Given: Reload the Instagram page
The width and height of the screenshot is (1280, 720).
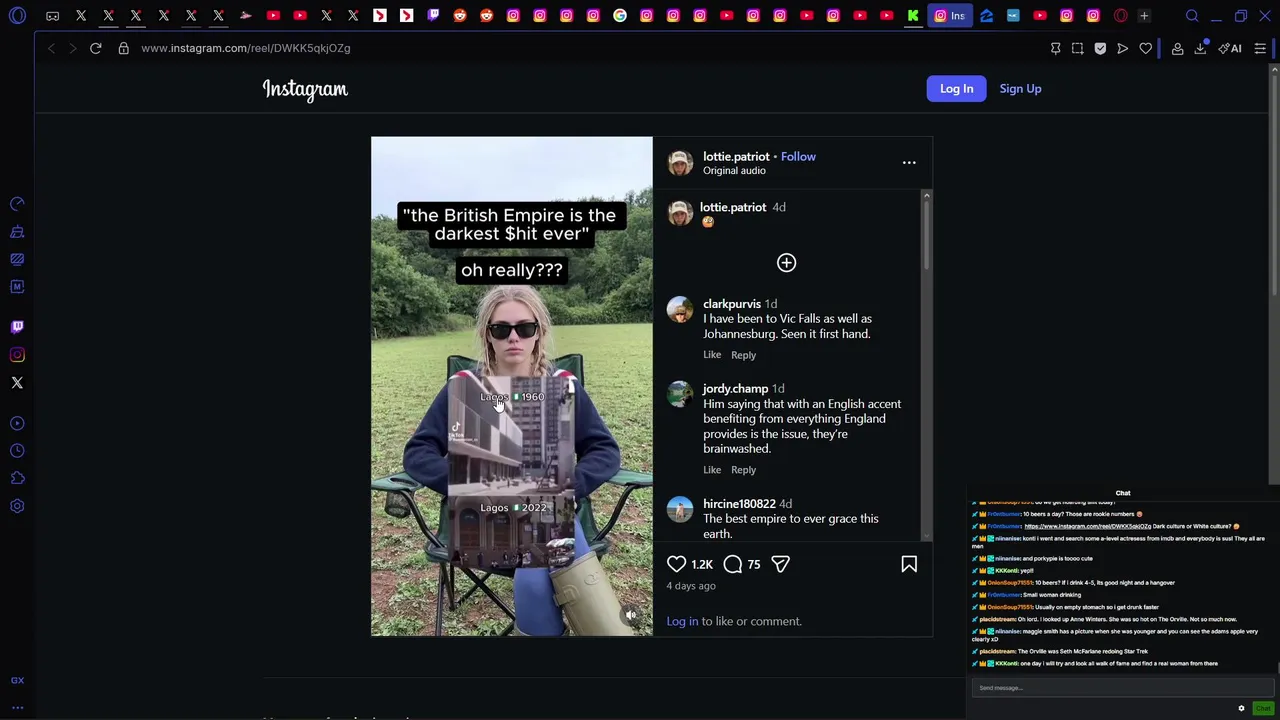Looking at the screenshot, I should (96, 48).
